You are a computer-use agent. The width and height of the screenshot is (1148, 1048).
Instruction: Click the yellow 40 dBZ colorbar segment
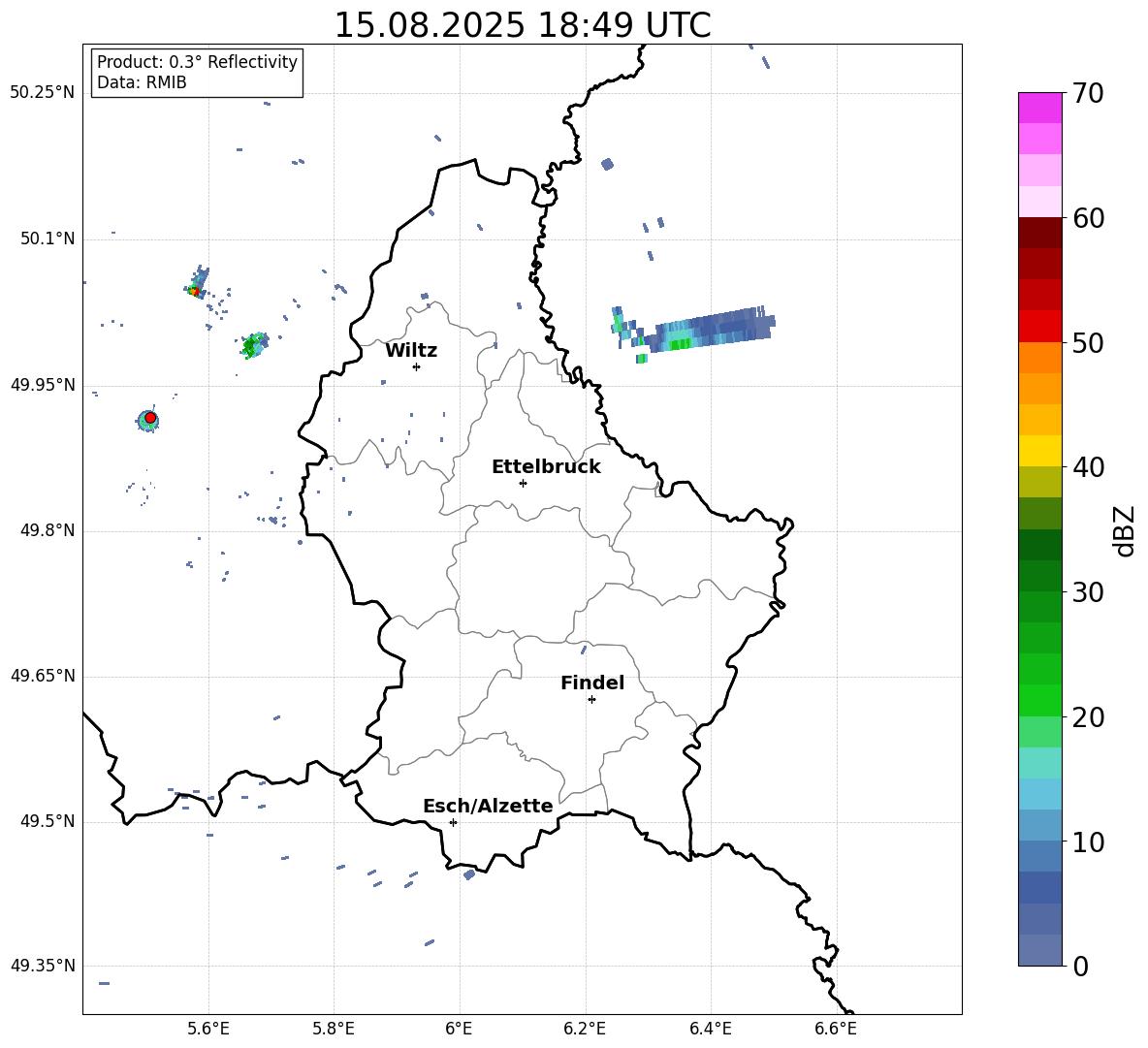pyautogui.click(x=1039, y=451)
